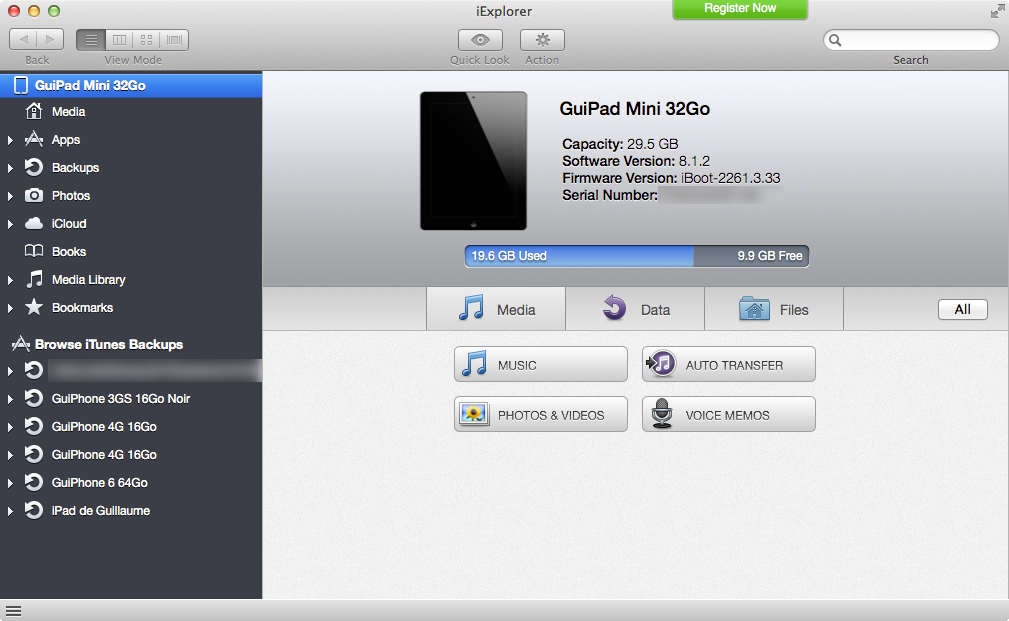Click the All button
Screen dimensions: 1009x621
[x=963, y=310]
